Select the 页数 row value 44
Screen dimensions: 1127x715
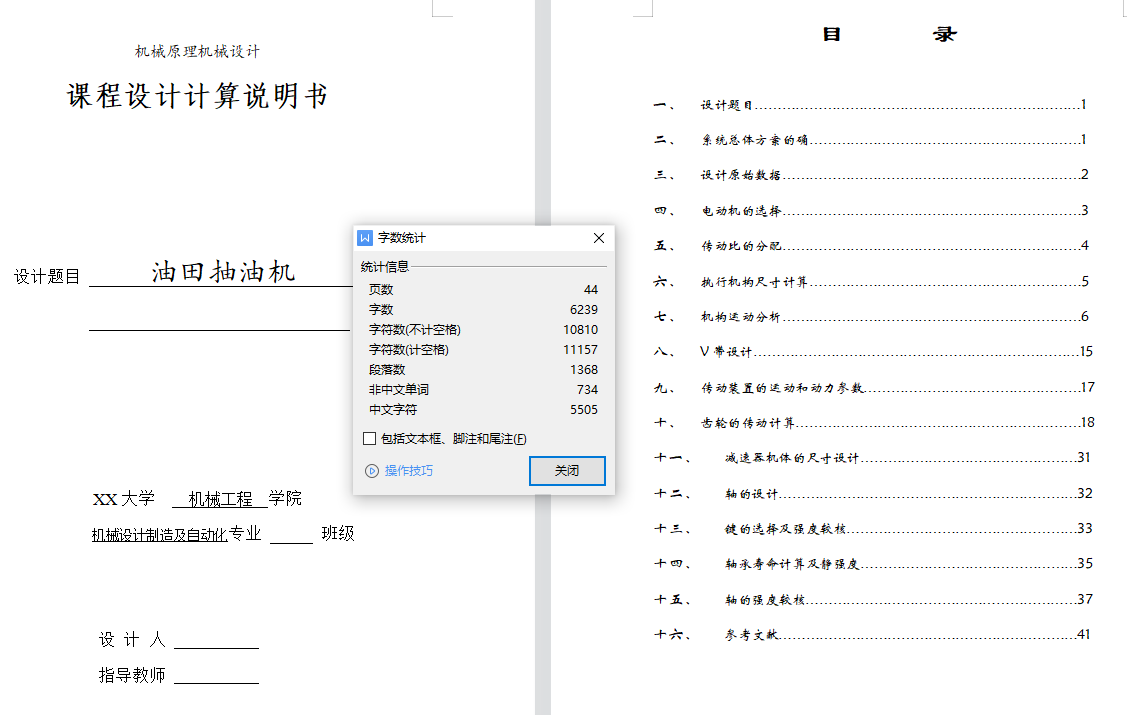point(591,290)
